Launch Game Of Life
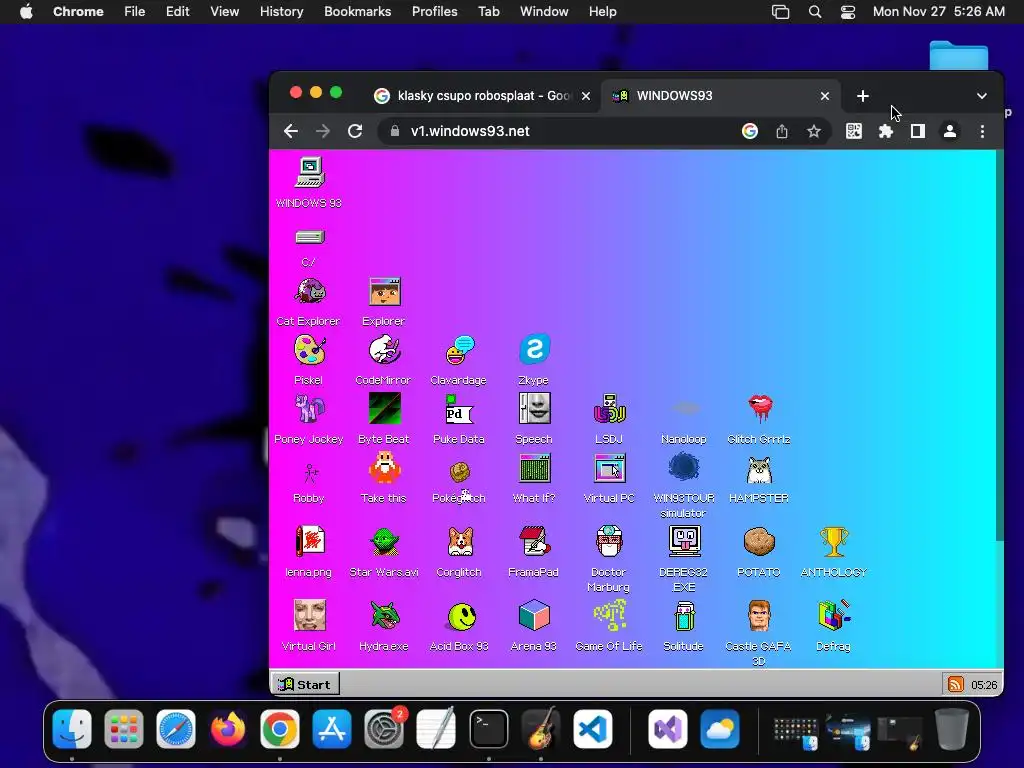Image resolution: width=1024 pixels, height=768 pixels. [609, 615]
